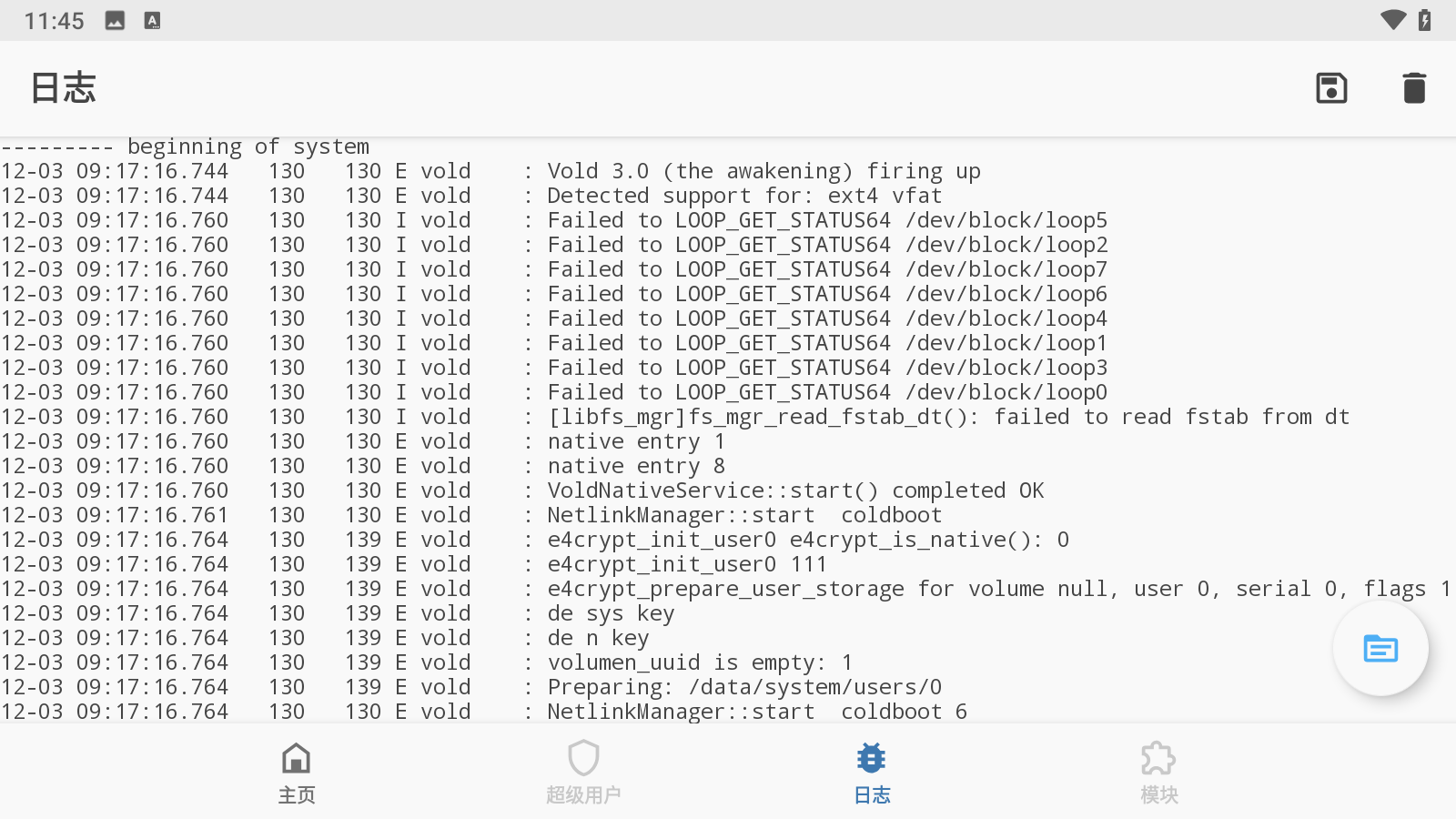Open the 模块 modules tab

point(1158,773)
